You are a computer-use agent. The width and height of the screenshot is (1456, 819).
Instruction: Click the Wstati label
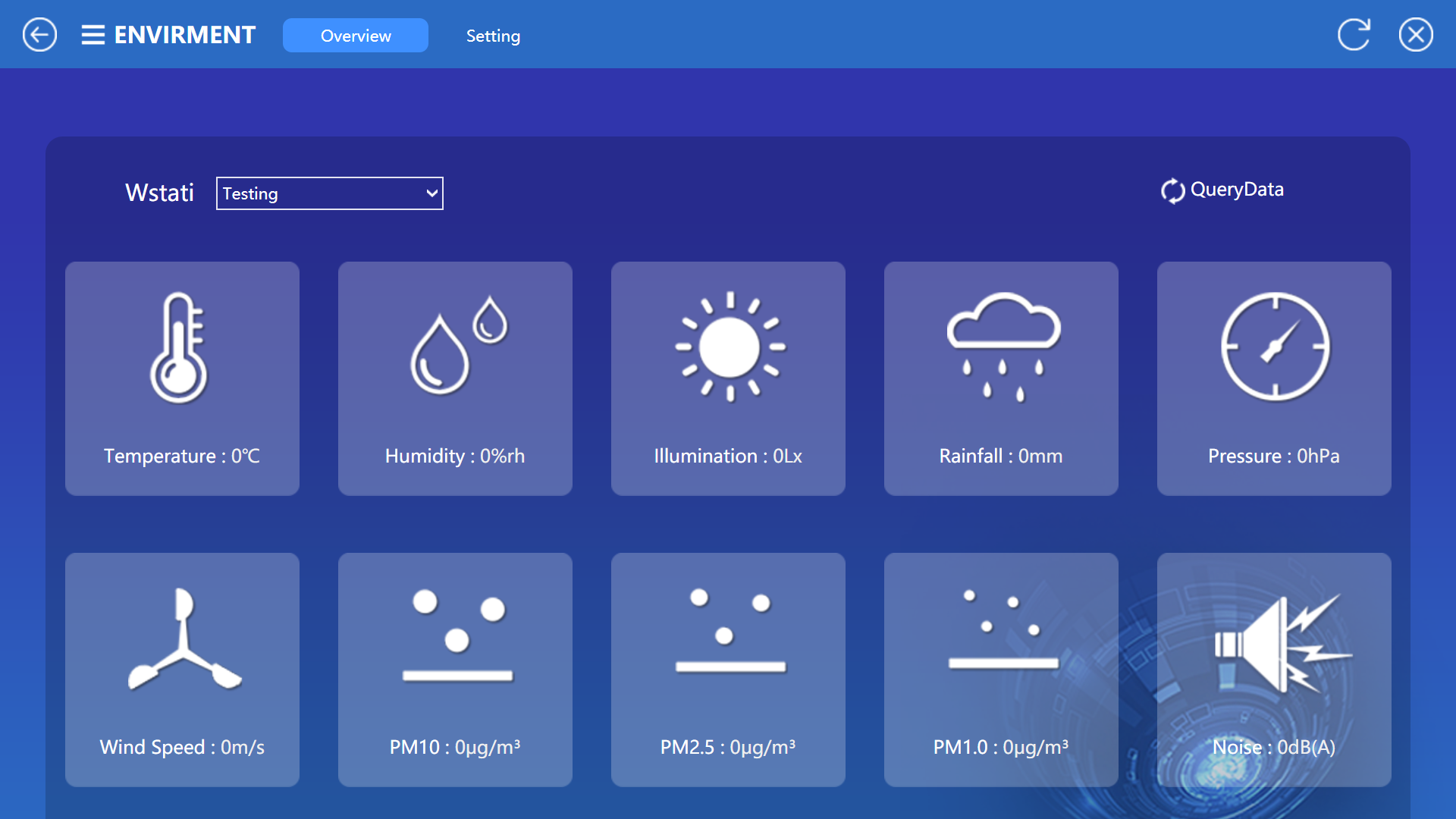pos(159,193)
